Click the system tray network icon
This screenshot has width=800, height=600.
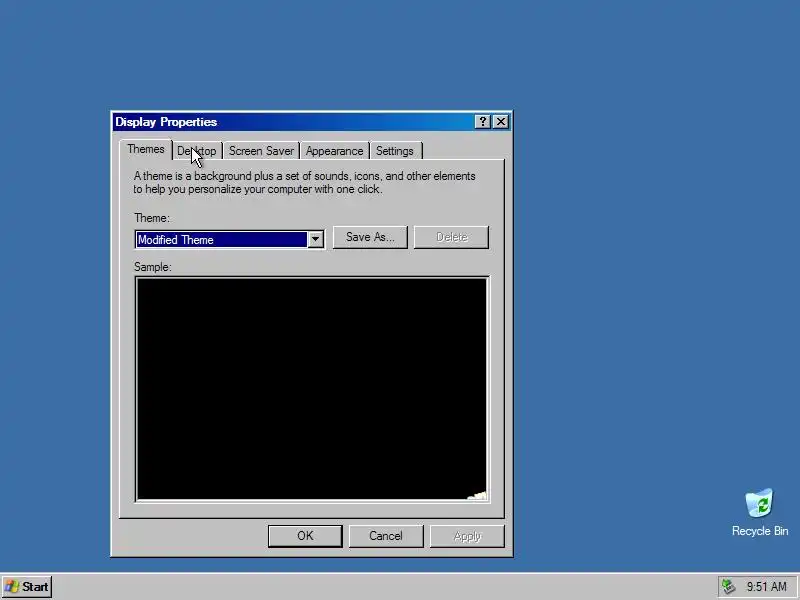(728, 587)
